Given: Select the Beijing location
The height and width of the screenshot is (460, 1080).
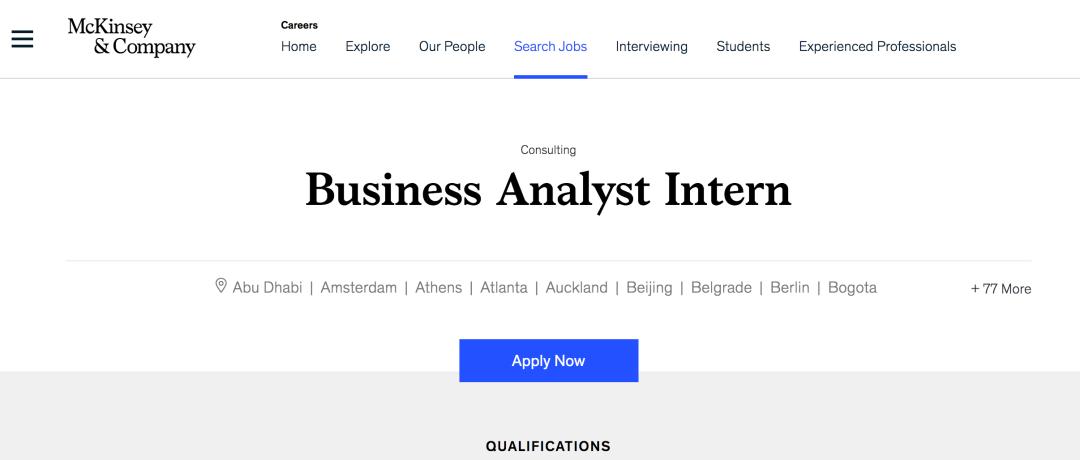Looking at the screenshot, I should pyautogui.click(x=649, y=288).
